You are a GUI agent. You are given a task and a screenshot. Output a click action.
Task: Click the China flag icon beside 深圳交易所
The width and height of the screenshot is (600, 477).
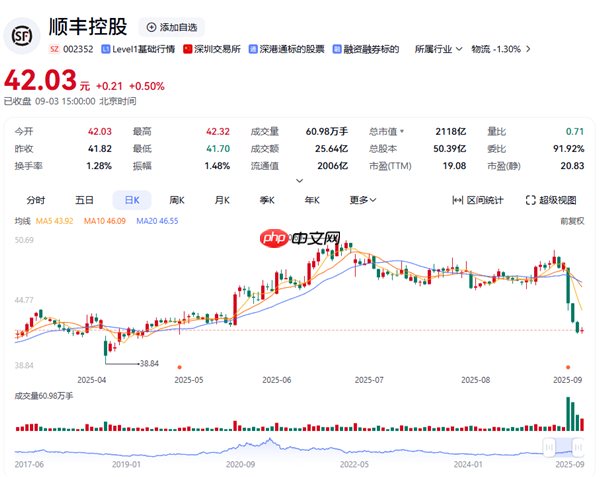tap(188, 49)
